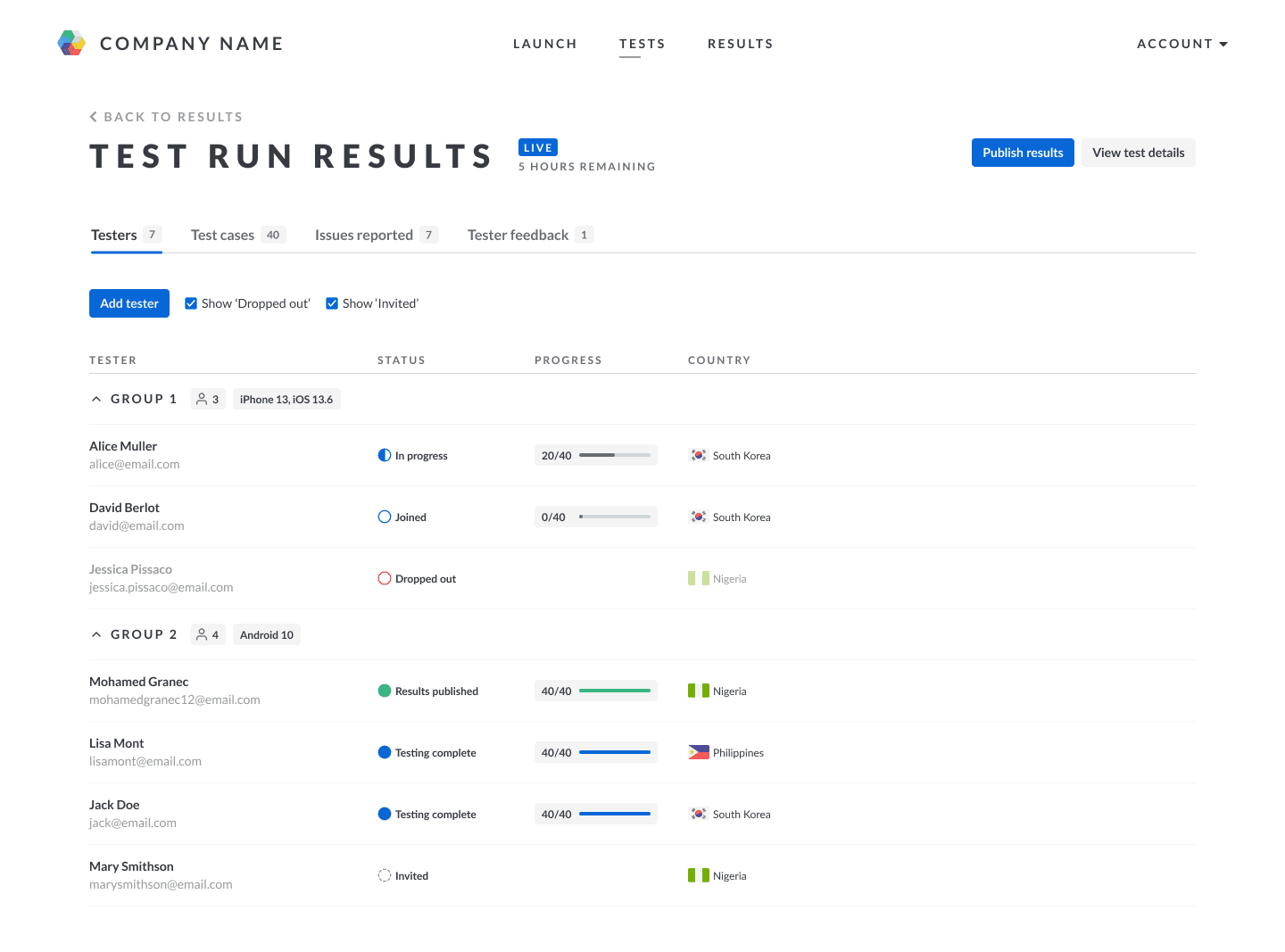Click the red Dropped out status circle

point(385,578)
